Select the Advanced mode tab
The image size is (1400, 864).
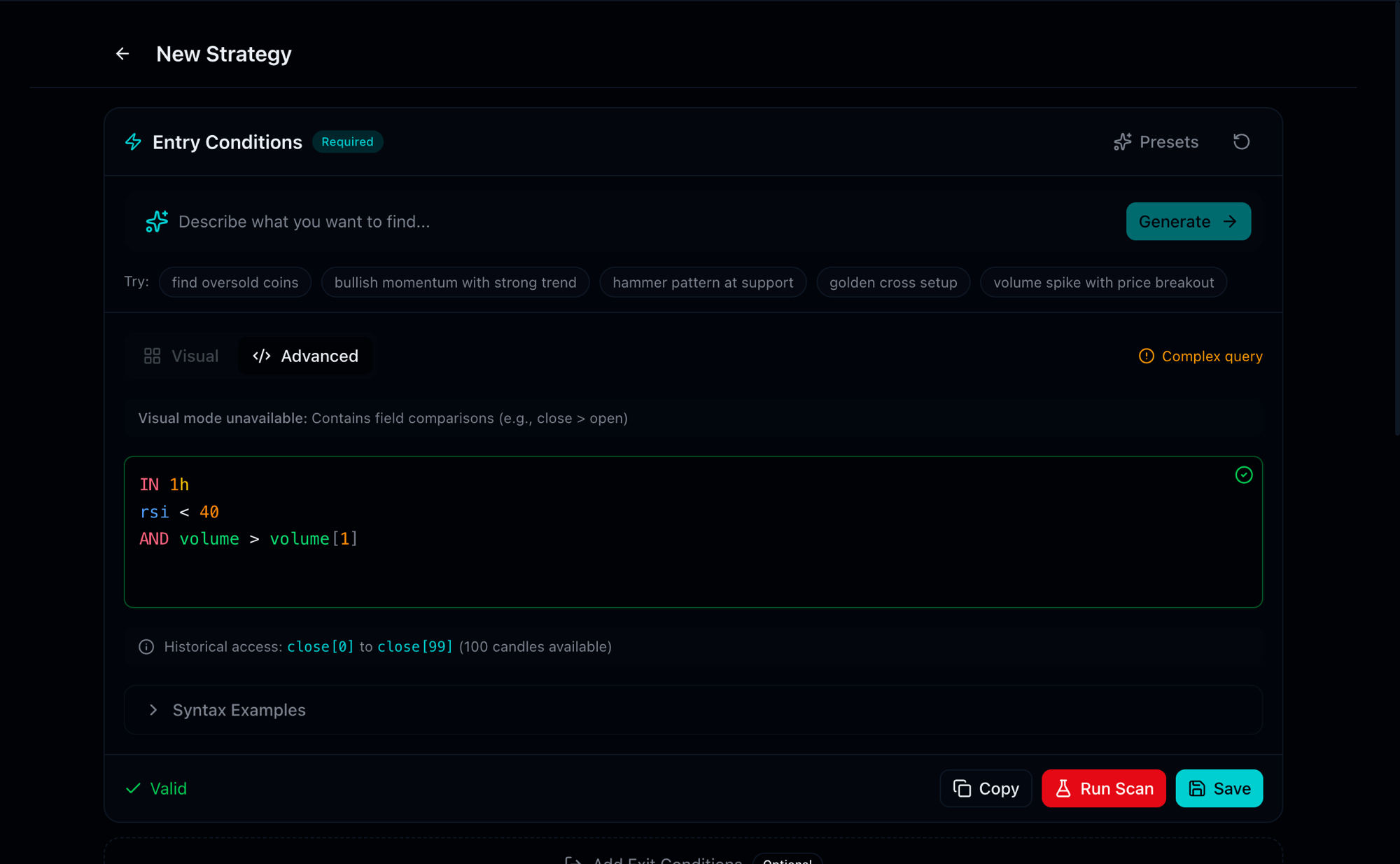tap(306, 356)
